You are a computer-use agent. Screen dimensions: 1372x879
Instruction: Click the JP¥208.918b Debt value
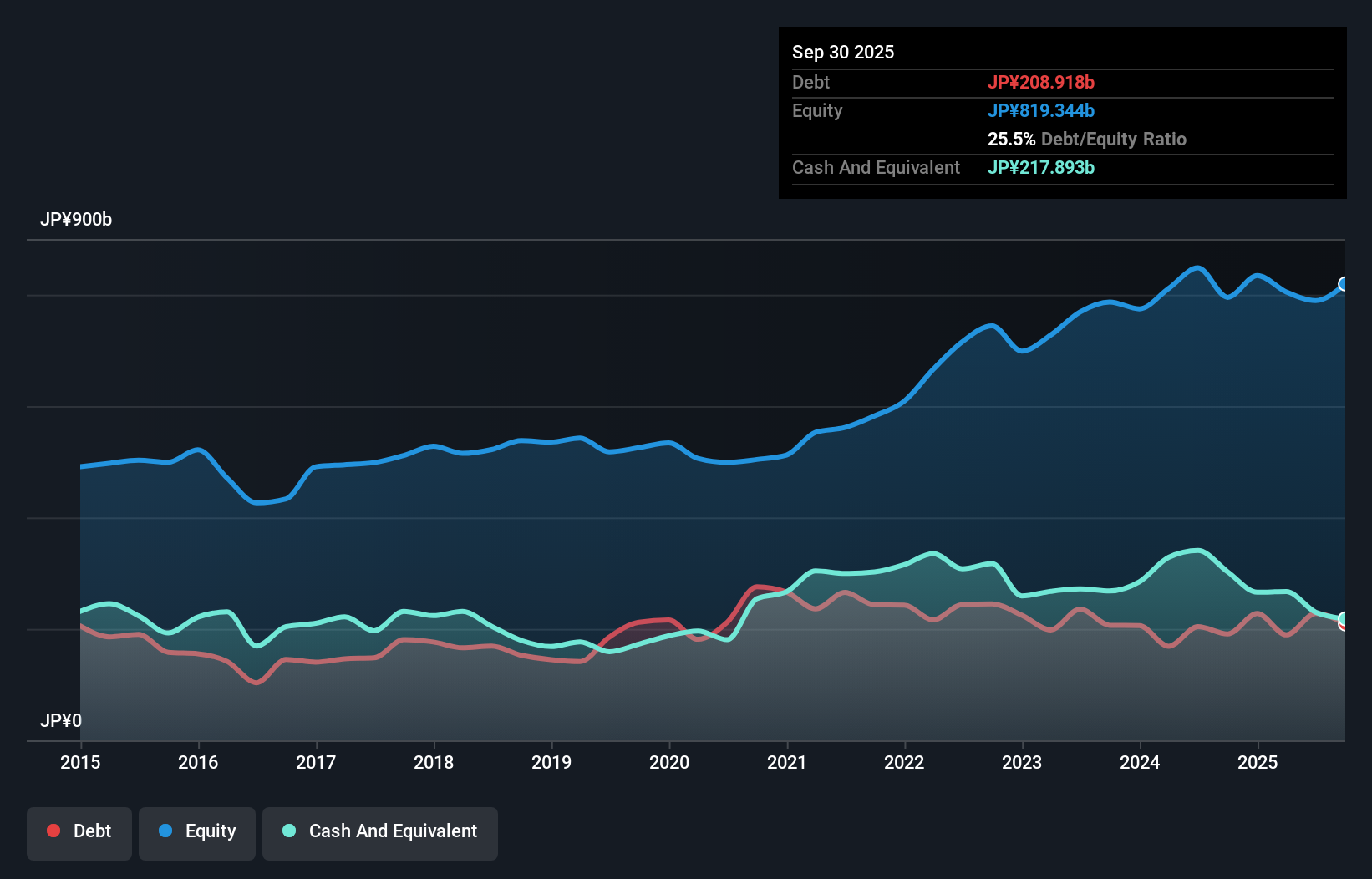click(1043, 82)
